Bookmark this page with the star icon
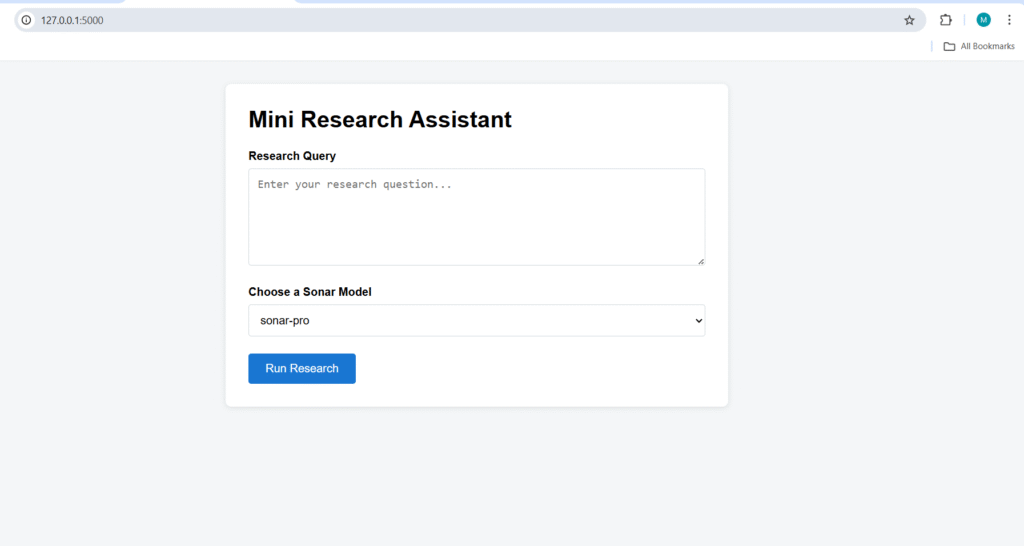 pyautogui.click(x=909, y=20)
